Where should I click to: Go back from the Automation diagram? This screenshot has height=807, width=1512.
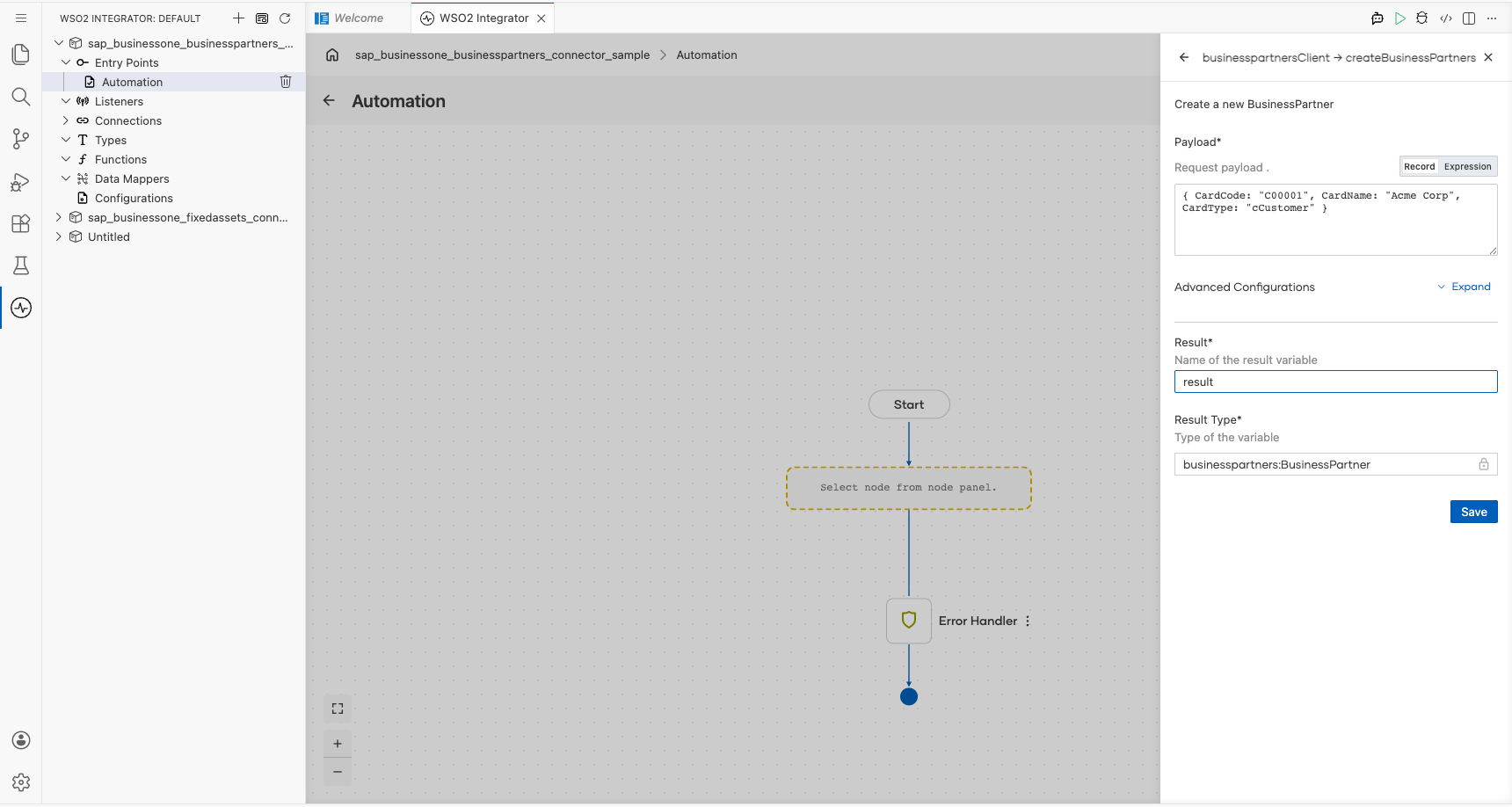click(329, 101)
